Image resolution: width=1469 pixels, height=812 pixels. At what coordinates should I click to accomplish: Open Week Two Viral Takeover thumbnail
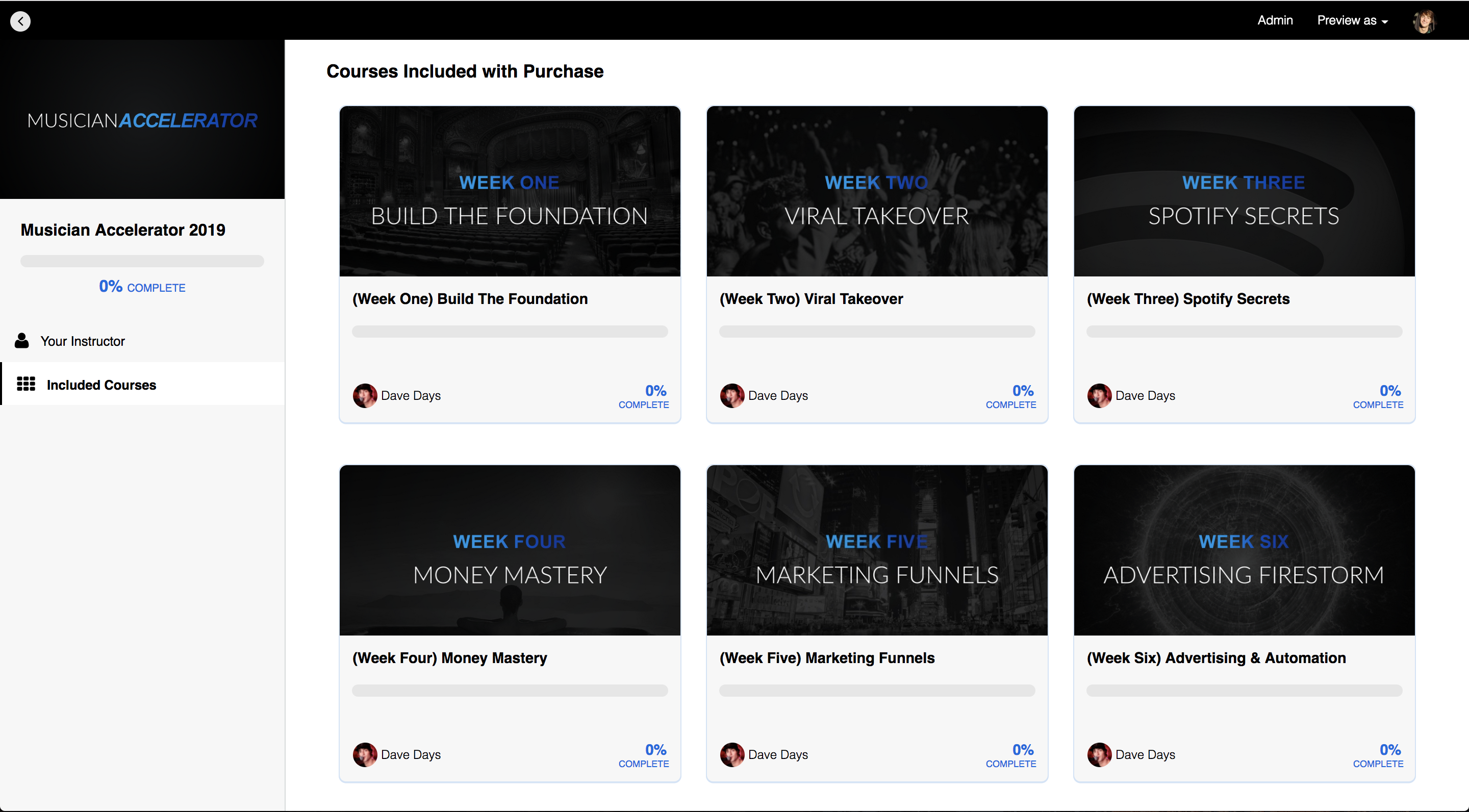click(877, 191)
